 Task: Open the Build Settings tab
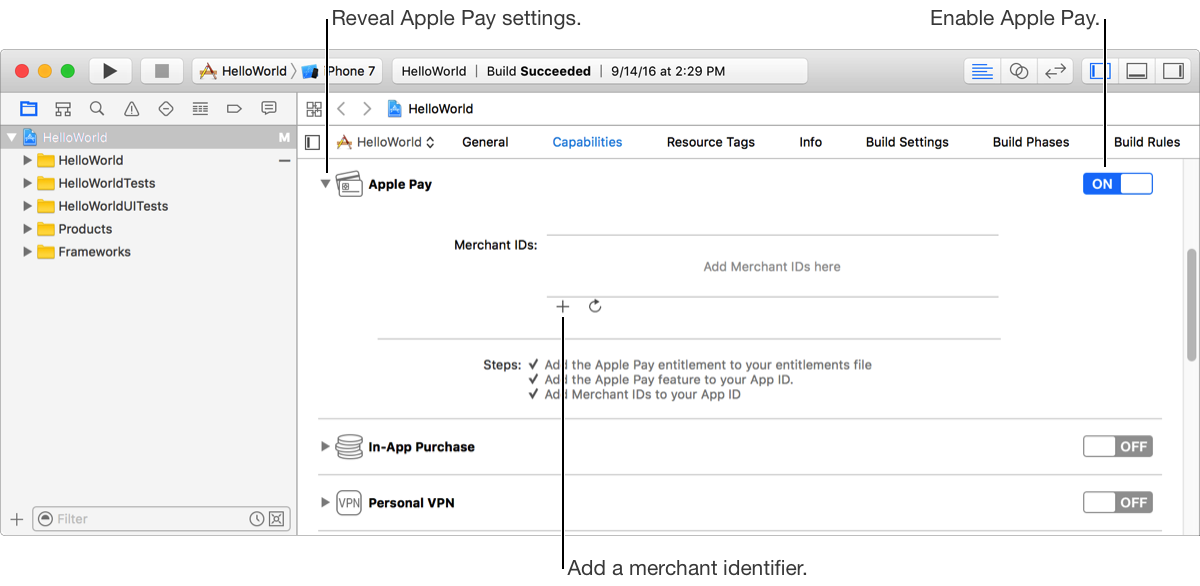pyautogui.click(x=907, y=142)
